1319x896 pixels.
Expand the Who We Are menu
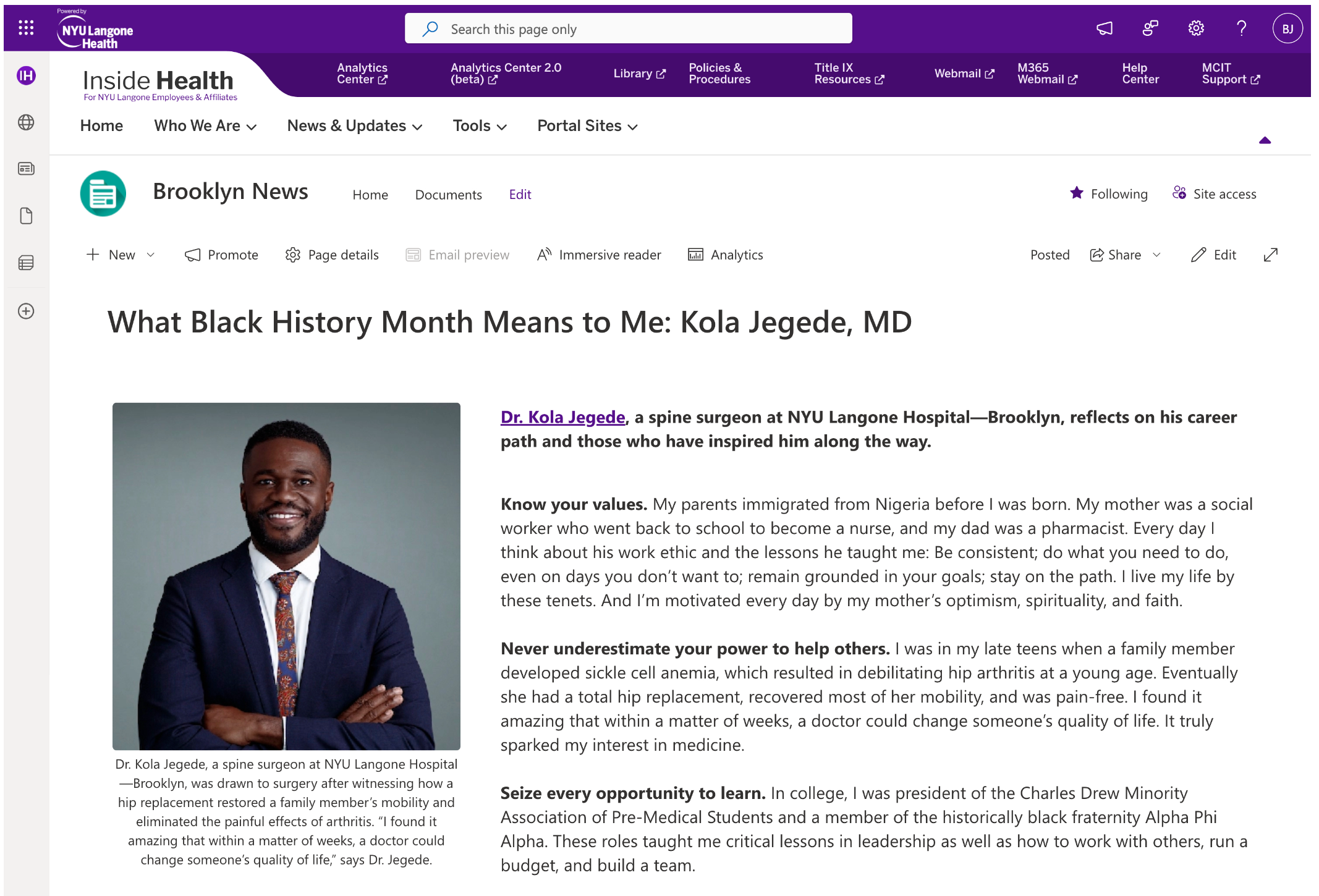pos(205,125)
